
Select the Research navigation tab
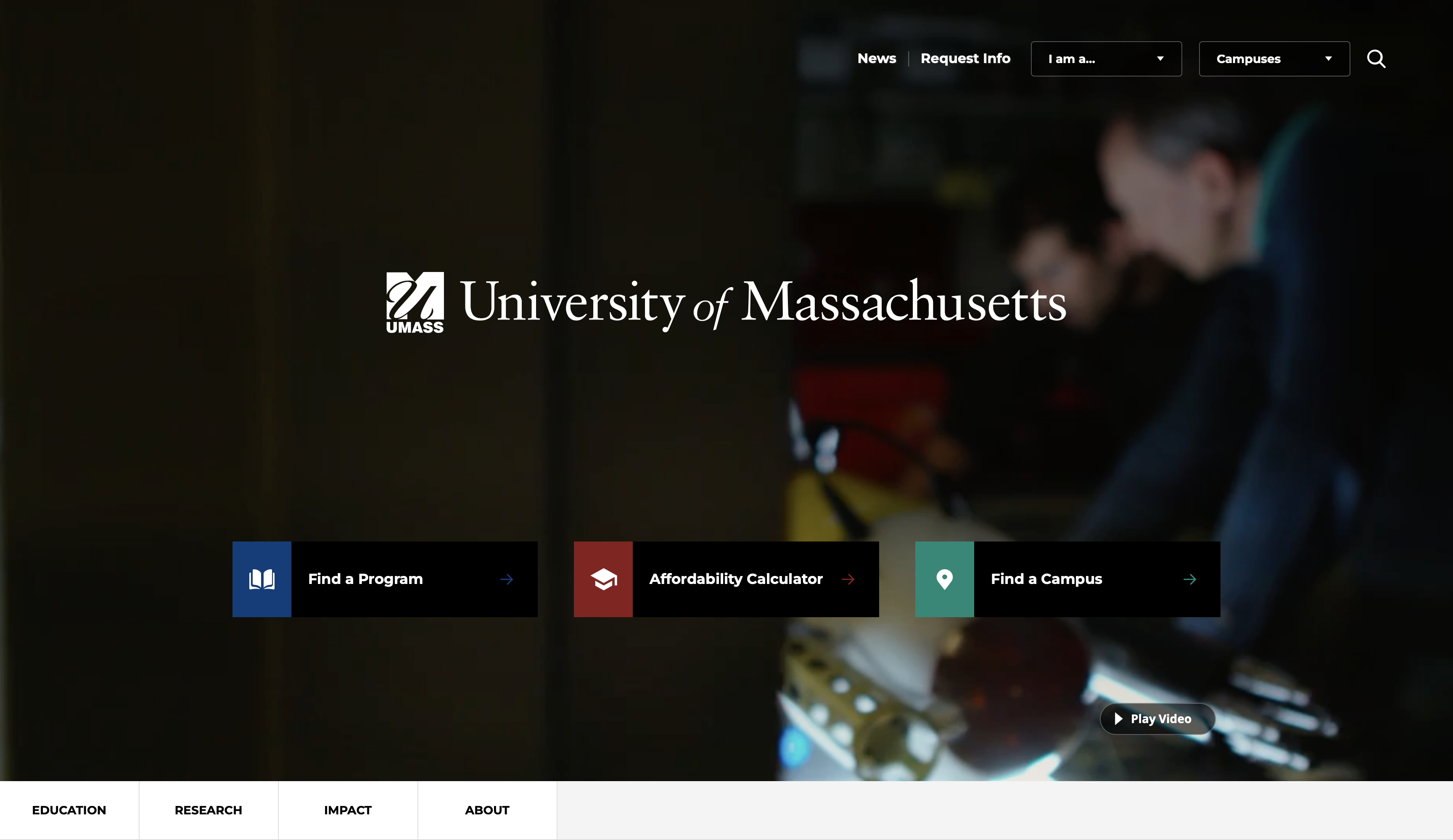coord(209,810)
